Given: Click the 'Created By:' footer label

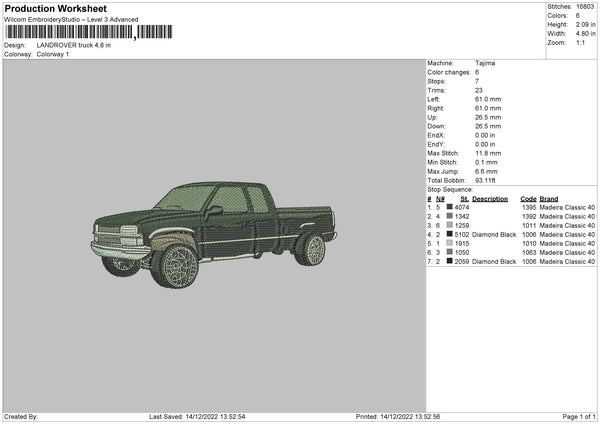Looking at the screenshot, I should [x=21, y=416].
